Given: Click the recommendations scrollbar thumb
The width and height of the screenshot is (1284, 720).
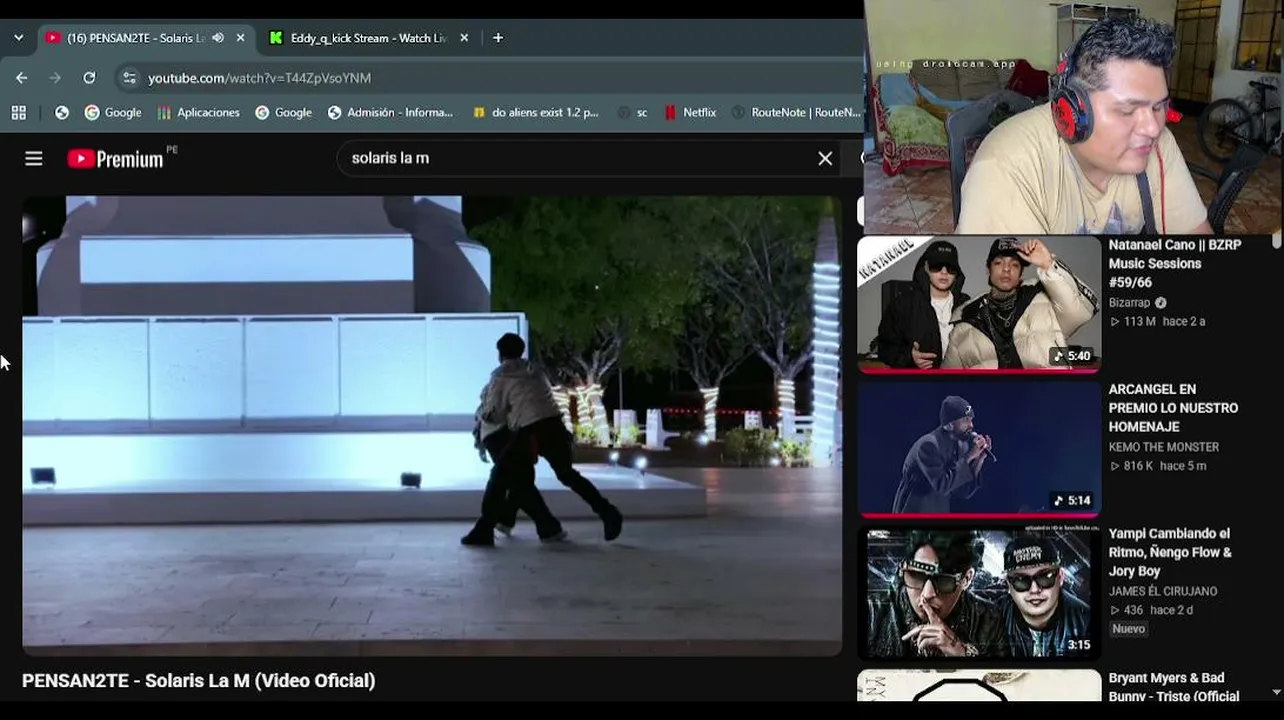Looking at the screenshot, I should 1276,241.
